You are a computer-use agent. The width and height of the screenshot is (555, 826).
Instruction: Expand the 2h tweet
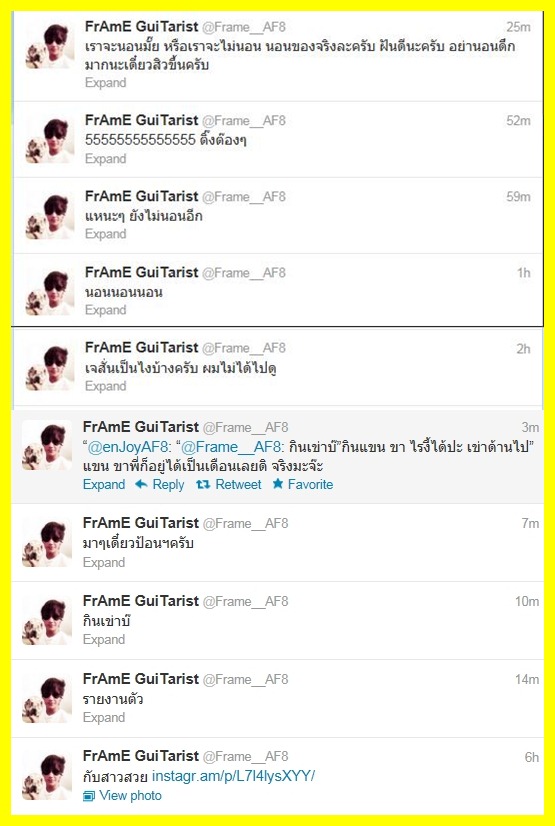[x=105, y=386]
